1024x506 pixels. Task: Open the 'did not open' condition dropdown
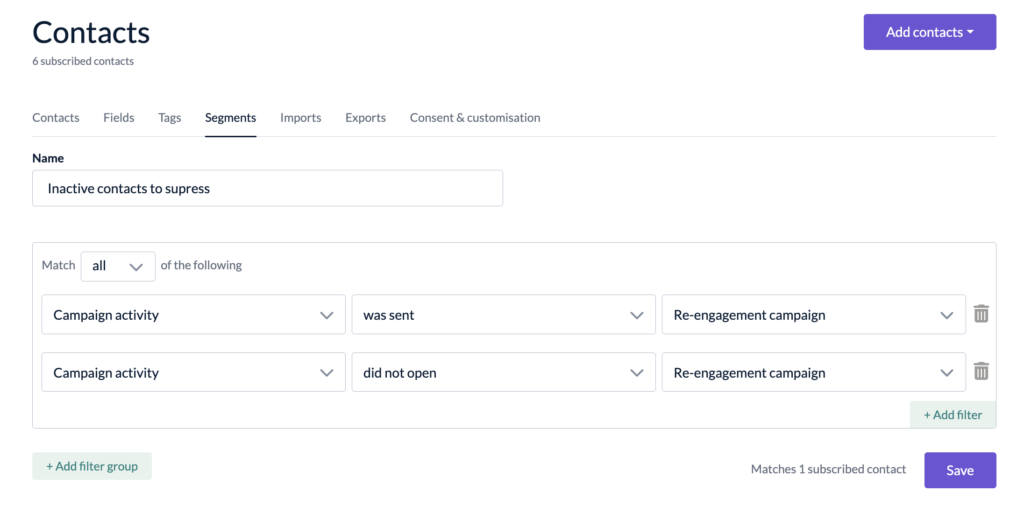coord(503,373)
